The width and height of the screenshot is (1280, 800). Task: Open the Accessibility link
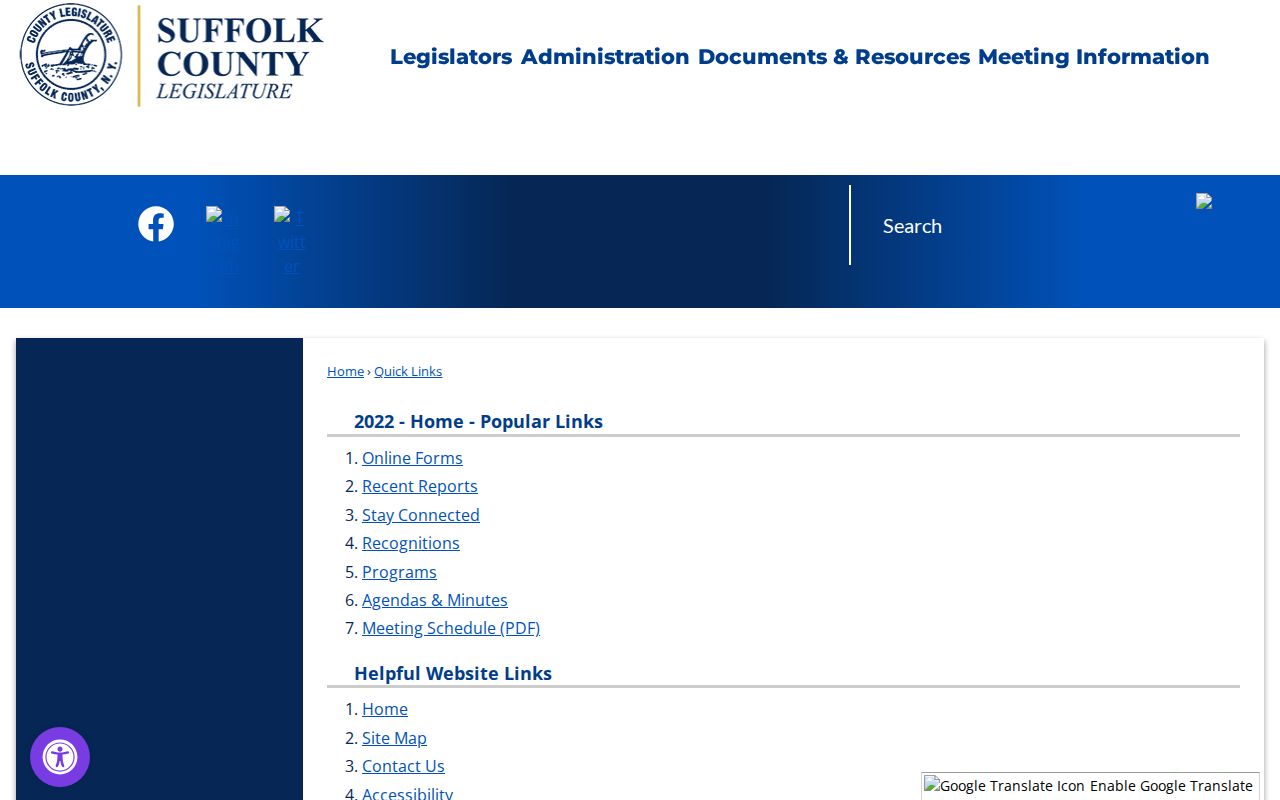[407, 794]
